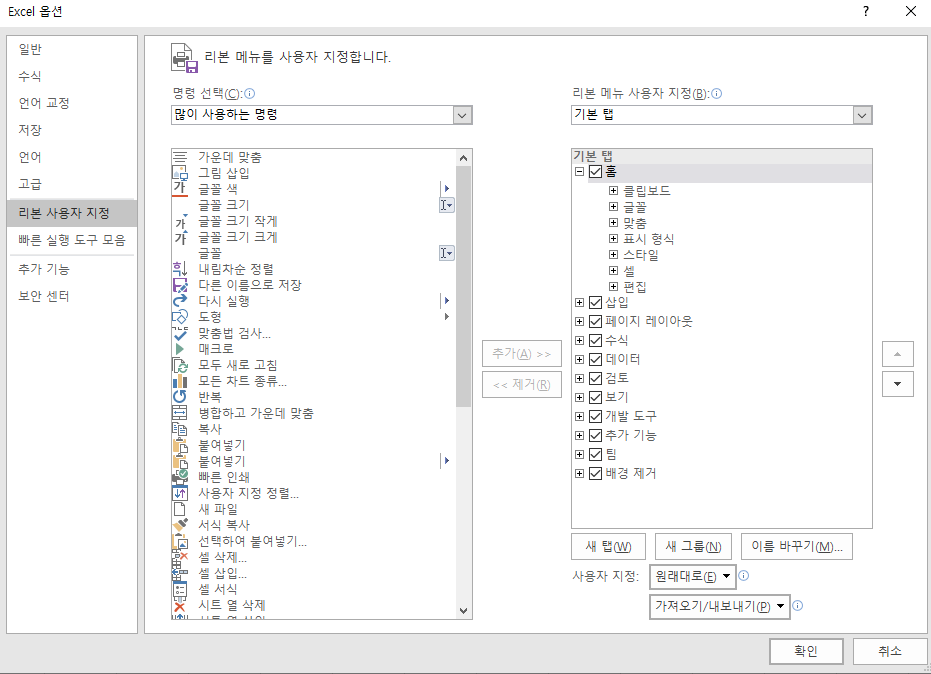Confirm with the 확인 button
The height and width of the screenshot is (674, 931).
(806, 651)
